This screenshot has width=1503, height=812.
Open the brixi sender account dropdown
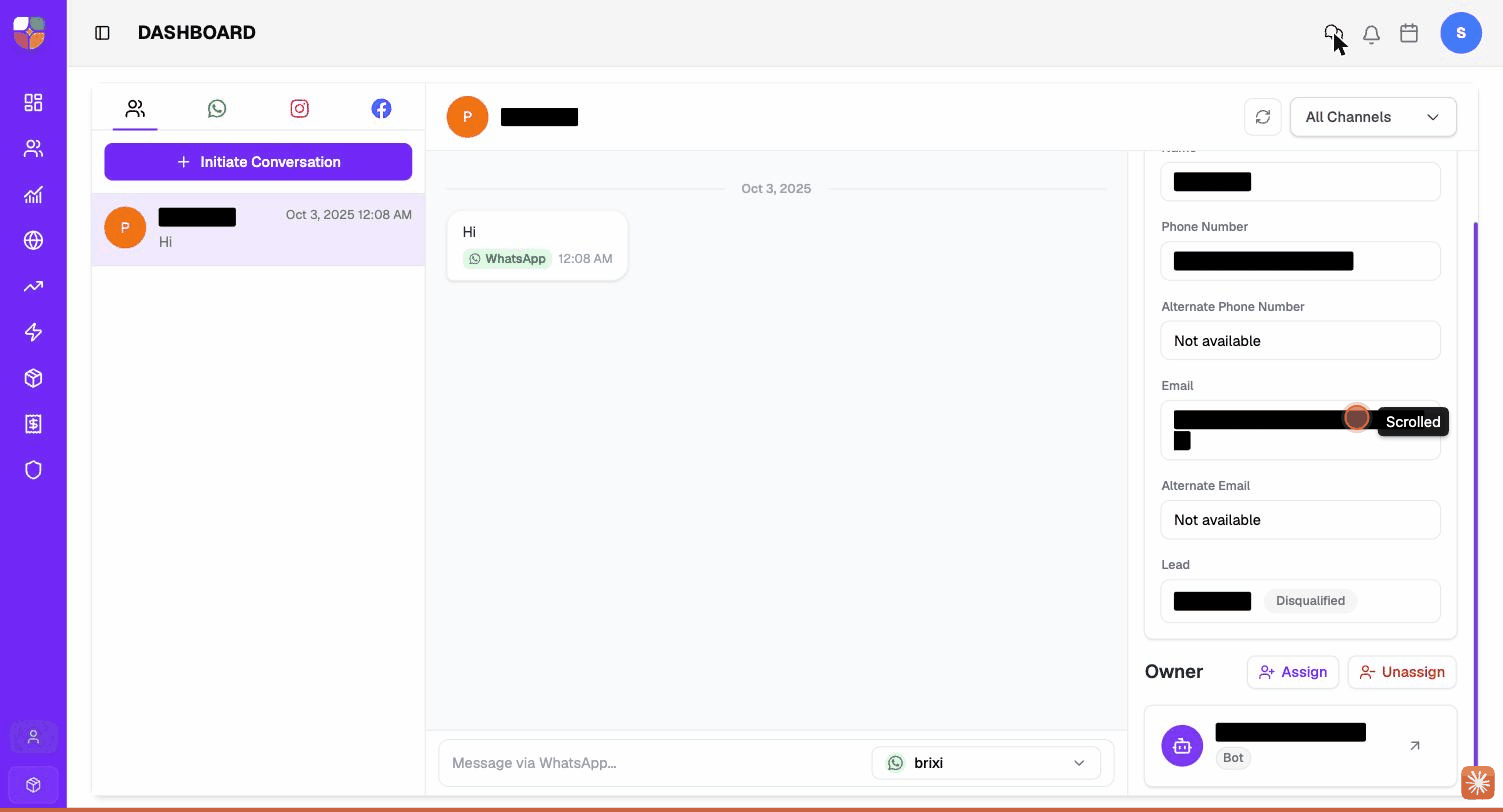tap(985, 763)
